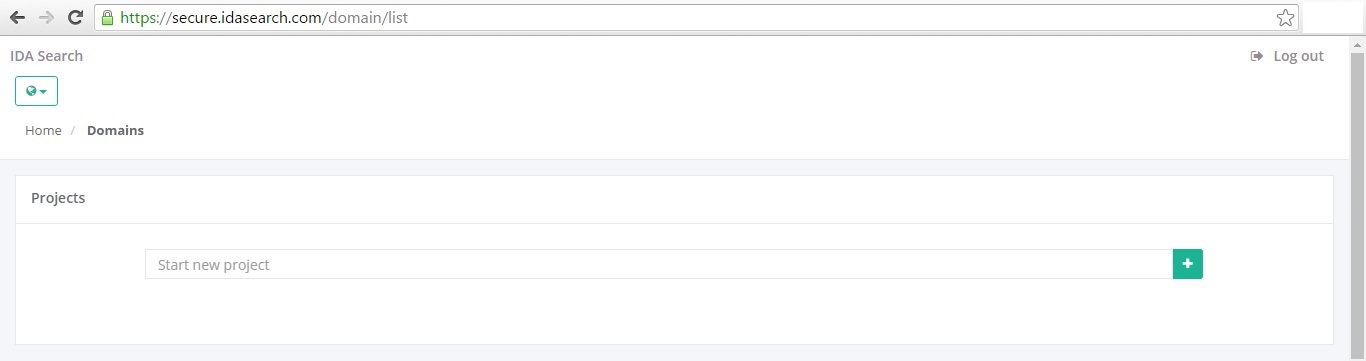The width and height of the screenshot is (1366, 361).
Task: Click the green padlock security icon
Action: pyautogui.click(x=107, y=18)
